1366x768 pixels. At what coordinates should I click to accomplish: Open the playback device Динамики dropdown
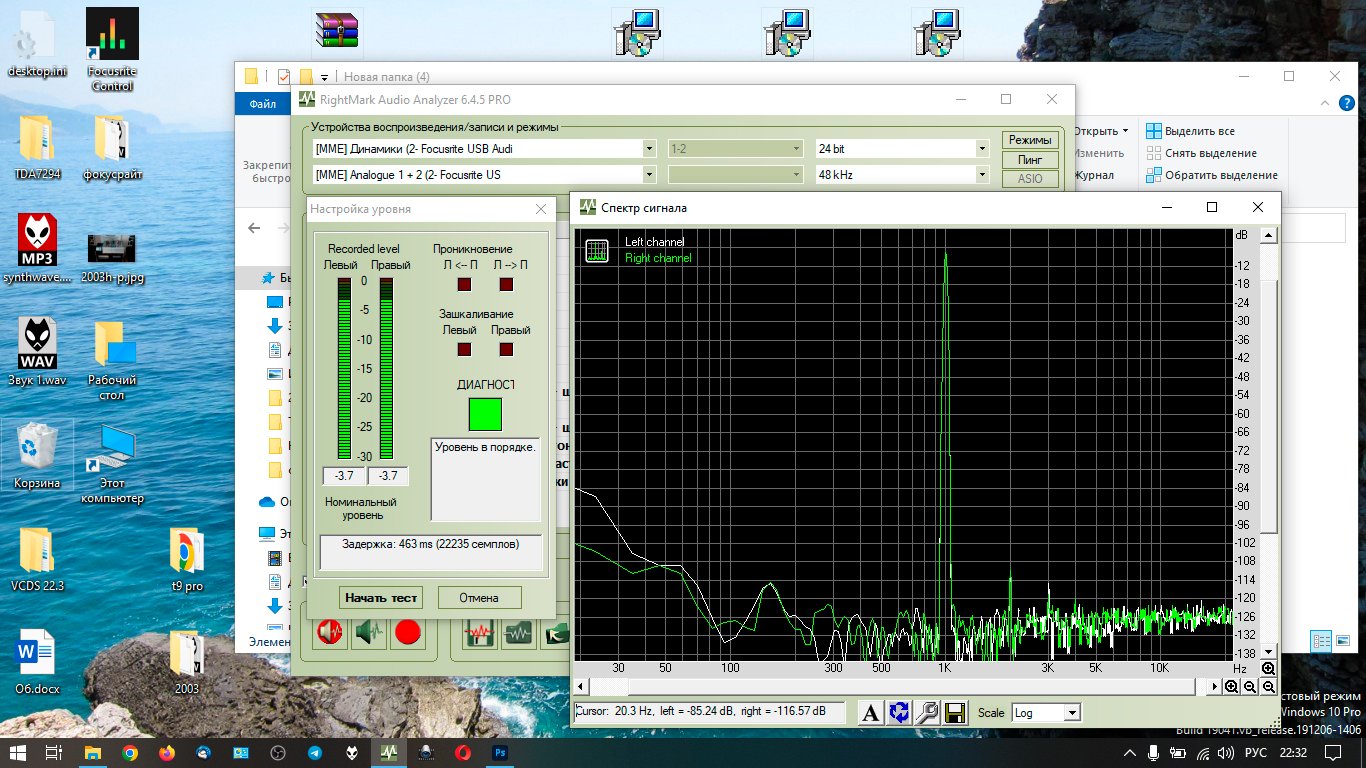tap(649, 149)
